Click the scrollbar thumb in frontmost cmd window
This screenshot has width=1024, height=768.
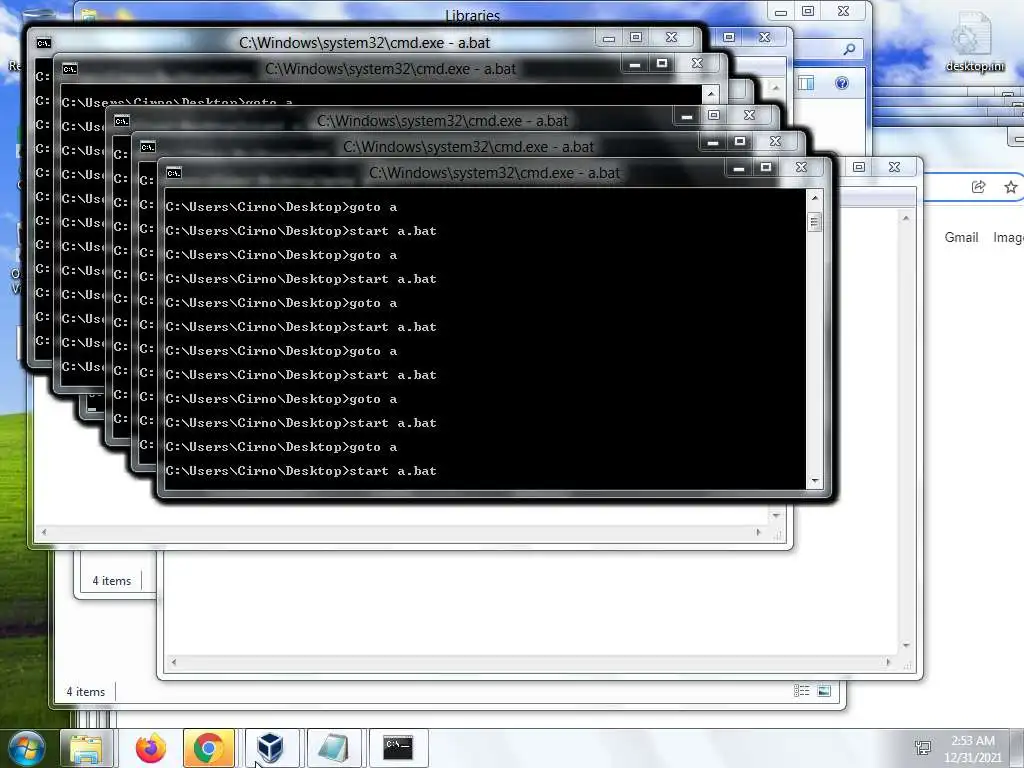pyautogui.click(x=814, y=222)
